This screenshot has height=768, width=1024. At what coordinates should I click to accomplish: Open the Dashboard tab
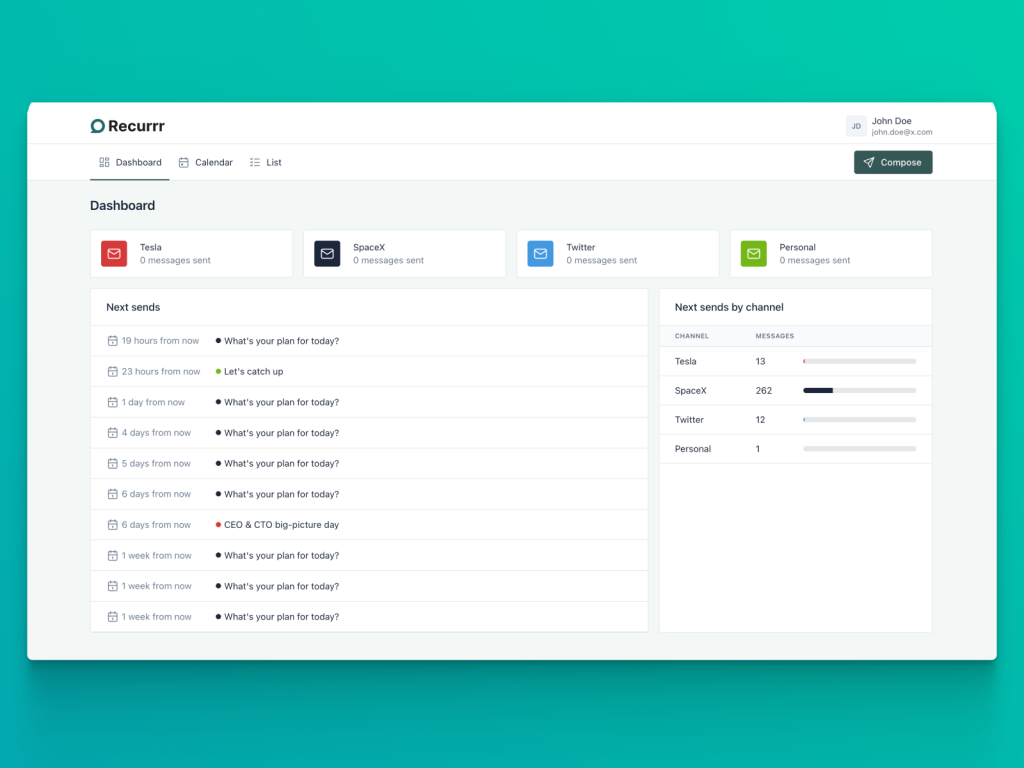pos(130,162)
